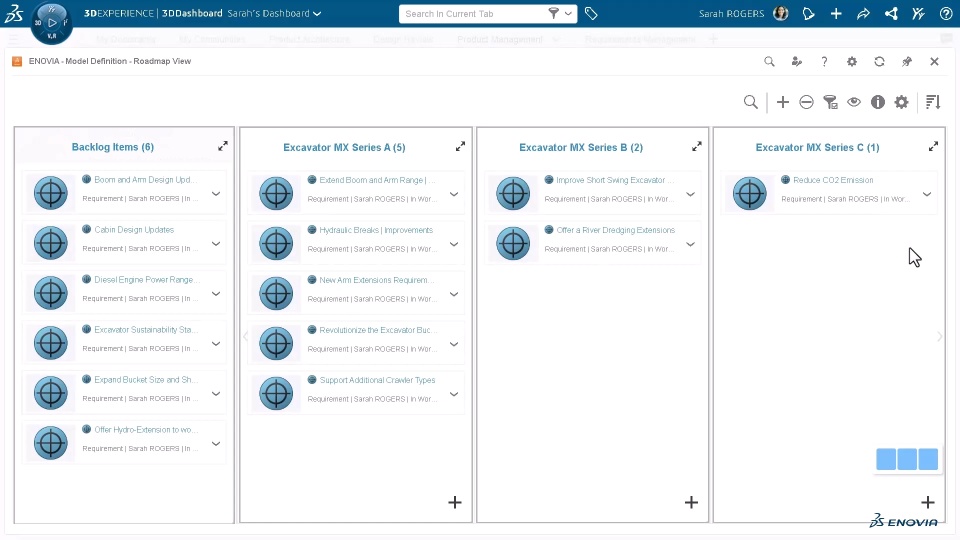This screenshot has width=960, height=540.
Task: Expand Support Additional Crawler Types card
Action: coord(454,394)
